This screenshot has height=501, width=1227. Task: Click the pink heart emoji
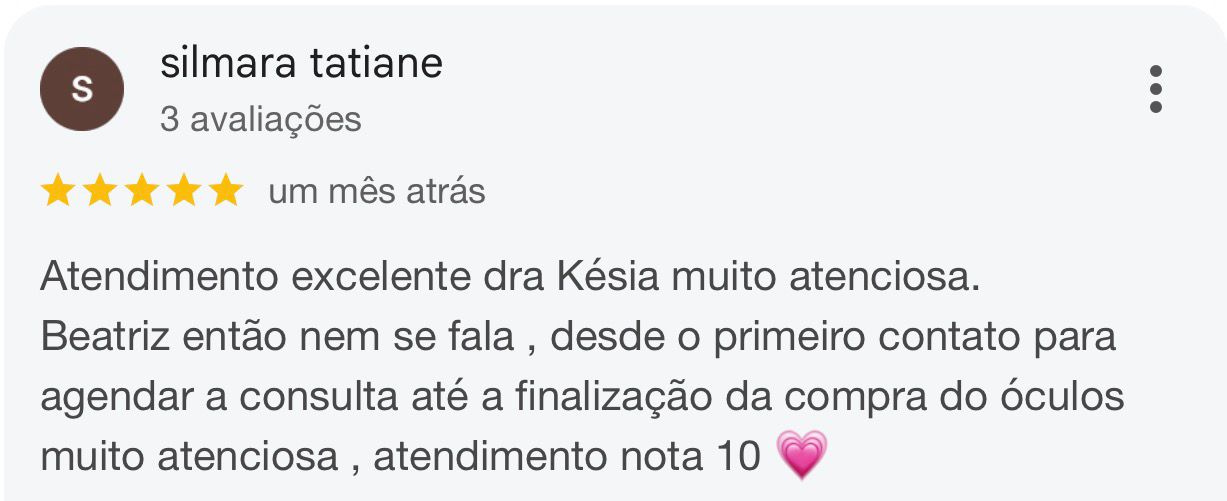click(802, 455)
